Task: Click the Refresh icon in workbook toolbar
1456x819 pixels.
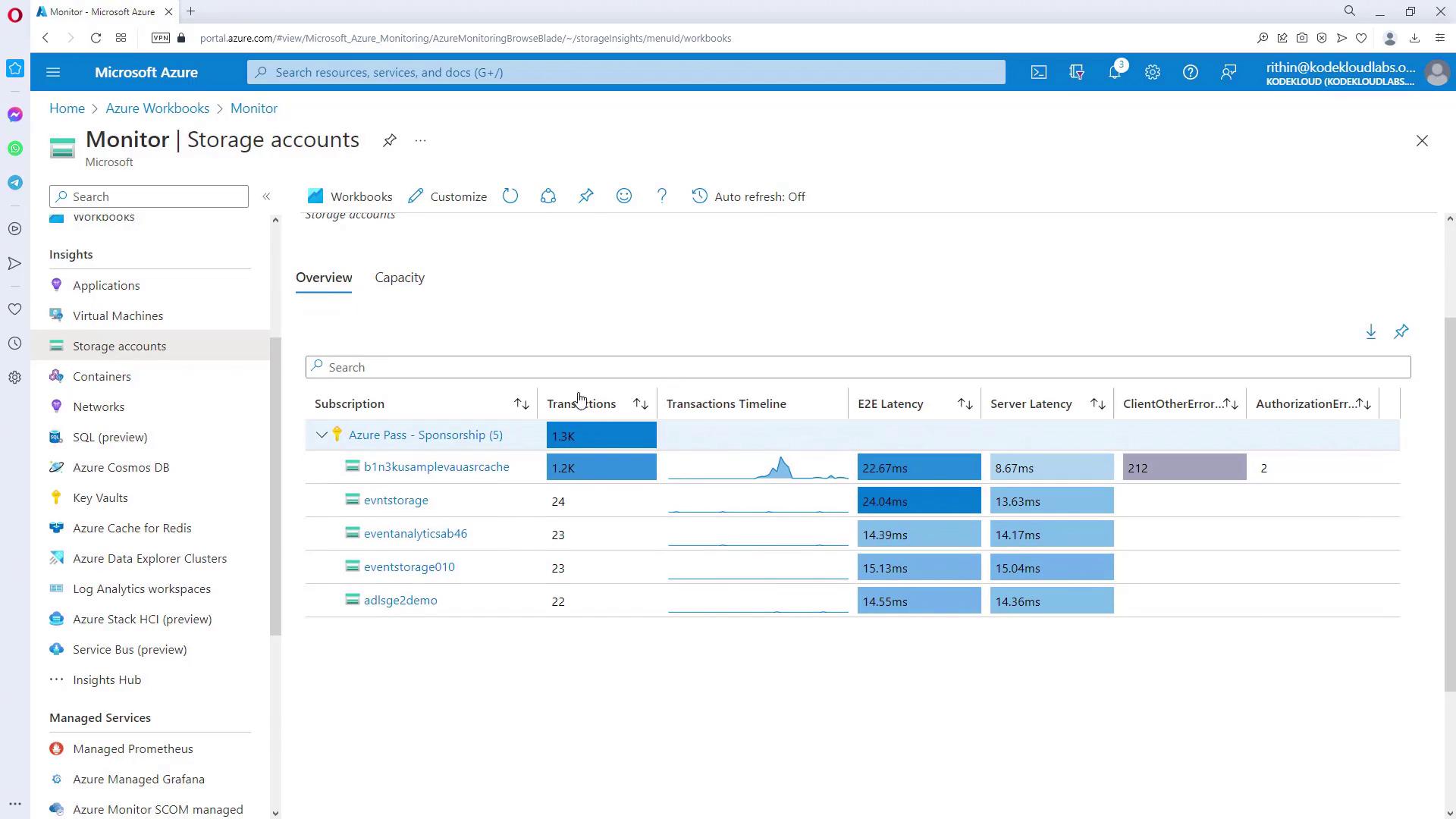Action: pyautogui.click(x=510, y=196)
